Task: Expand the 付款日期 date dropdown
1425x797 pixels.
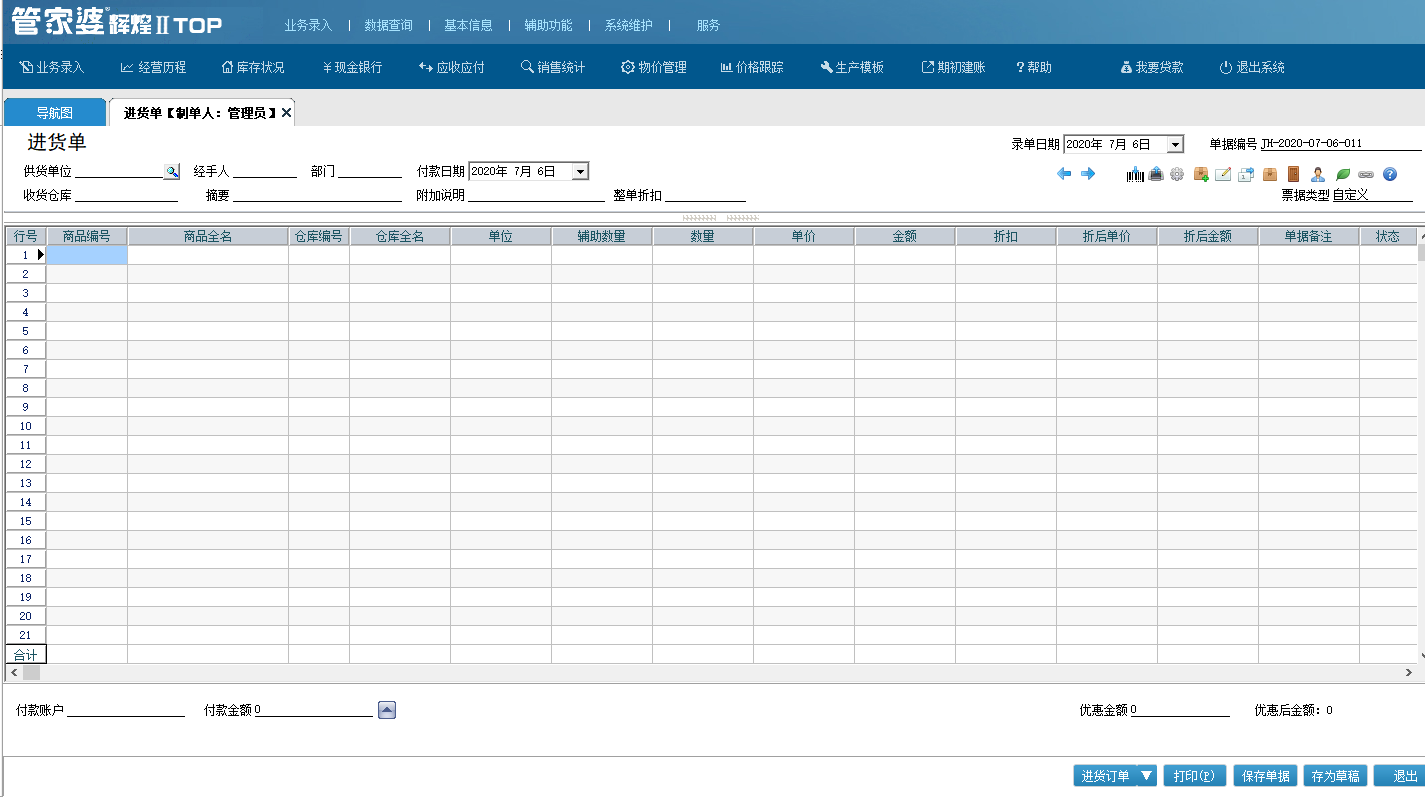Action: click(x=580, y=172)
